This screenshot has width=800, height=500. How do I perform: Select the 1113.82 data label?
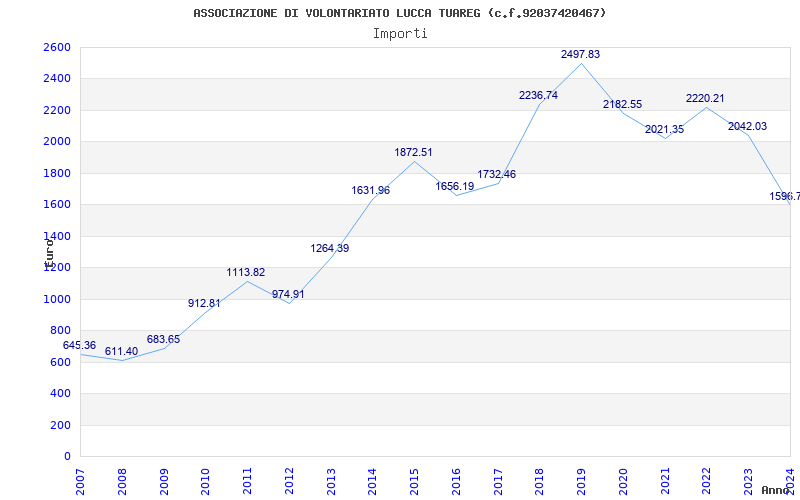pos(246,272)
